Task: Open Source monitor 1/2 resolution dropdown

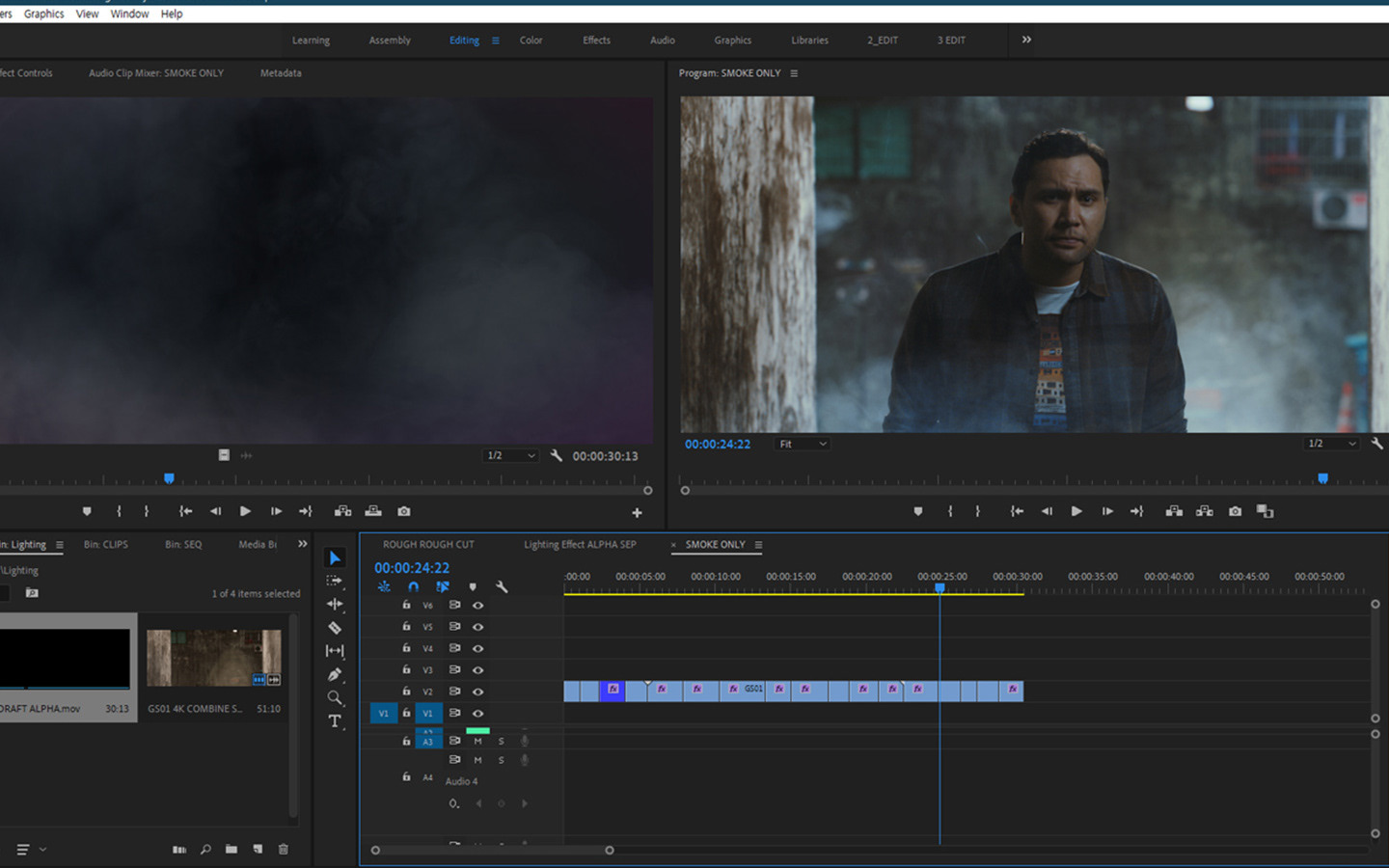Action: coord(510,455)
